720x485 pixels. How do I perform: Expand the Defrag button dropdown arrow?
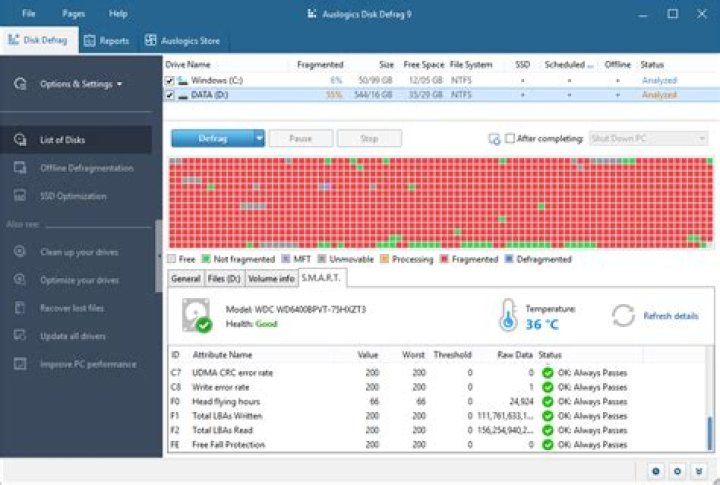259,138
